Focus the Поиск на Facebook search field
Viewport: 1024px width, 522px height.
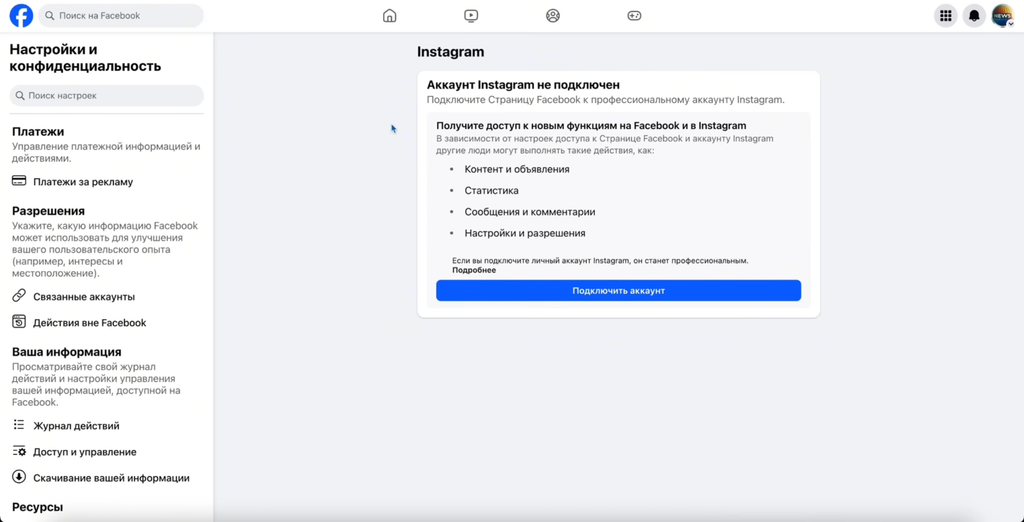pyautogui.click(x=121, y=16)
